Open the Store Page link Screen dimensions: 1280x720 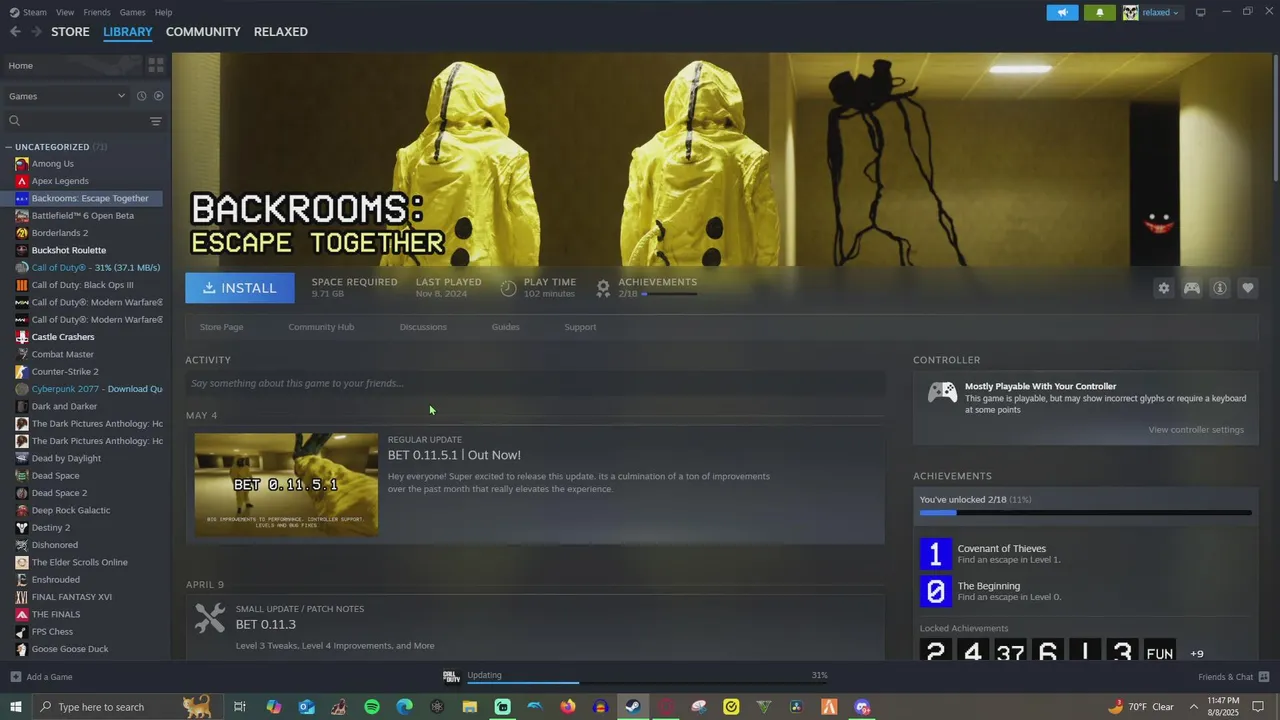pyautogui.click(x=221, y=327)
